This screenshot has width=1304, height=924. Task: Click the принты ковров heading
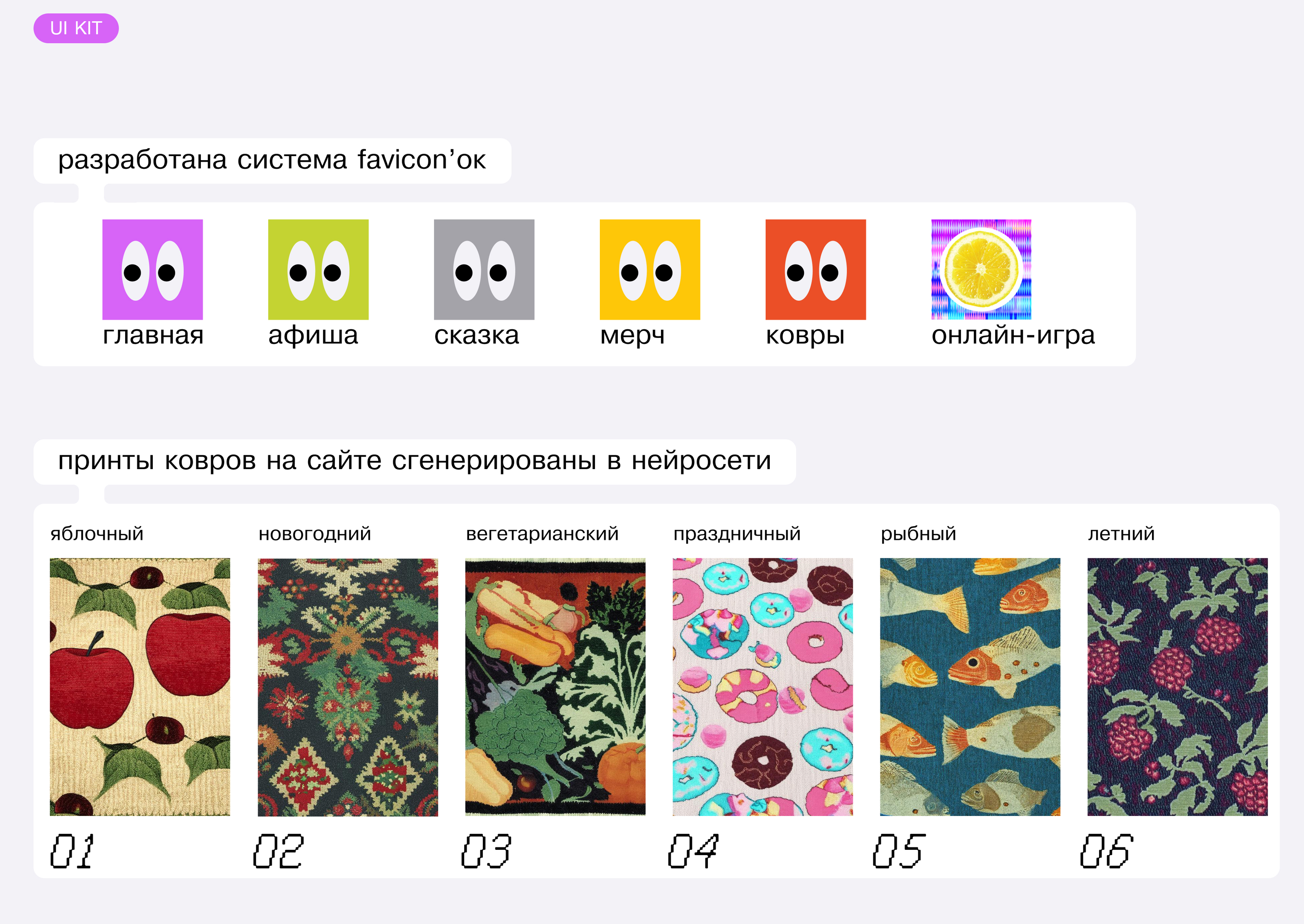pyautogui.click(x=414, y=461)
